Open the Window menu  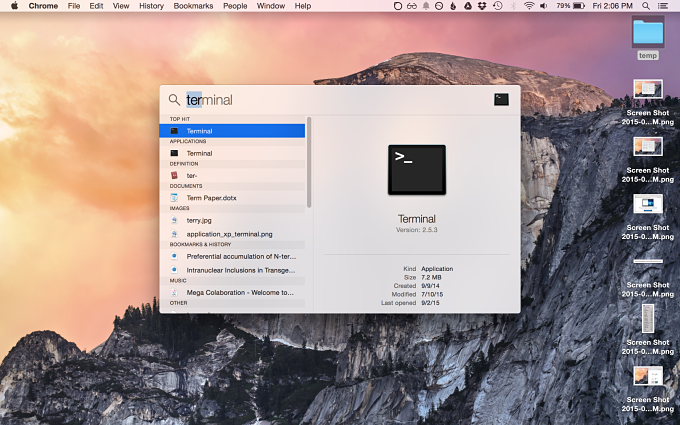(271, 6)
